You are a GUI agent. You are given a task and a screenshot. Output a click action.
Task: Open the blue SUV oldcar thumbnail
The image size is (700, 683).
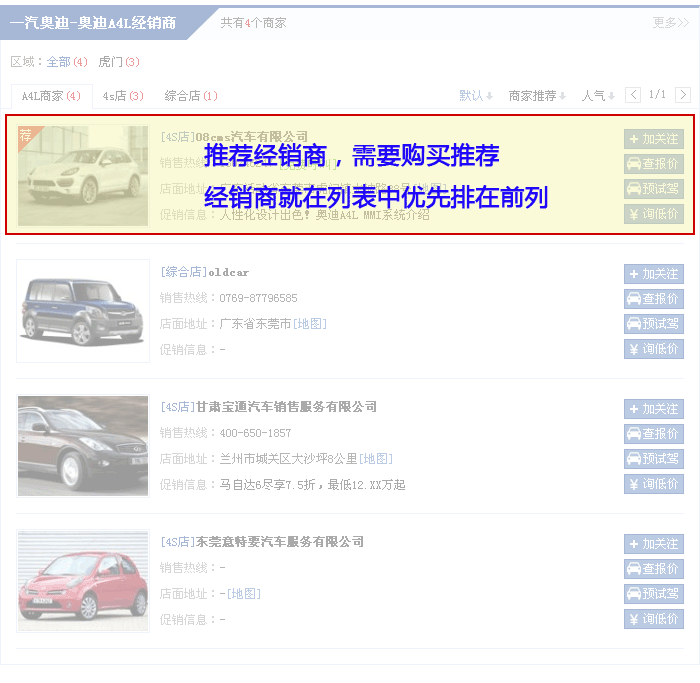click(x=83, y=309)
